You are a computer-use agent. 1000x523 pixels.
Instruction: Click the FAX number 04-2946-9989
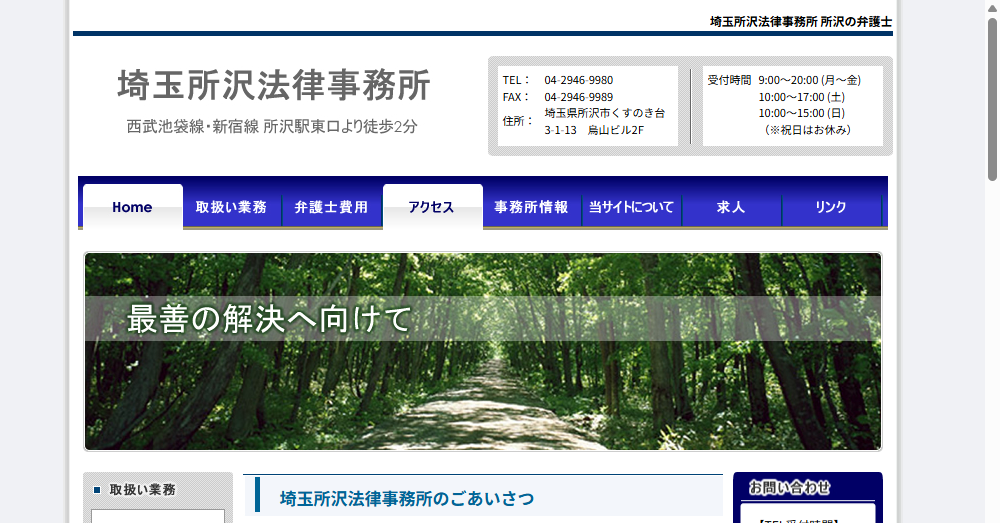[578, 97]
